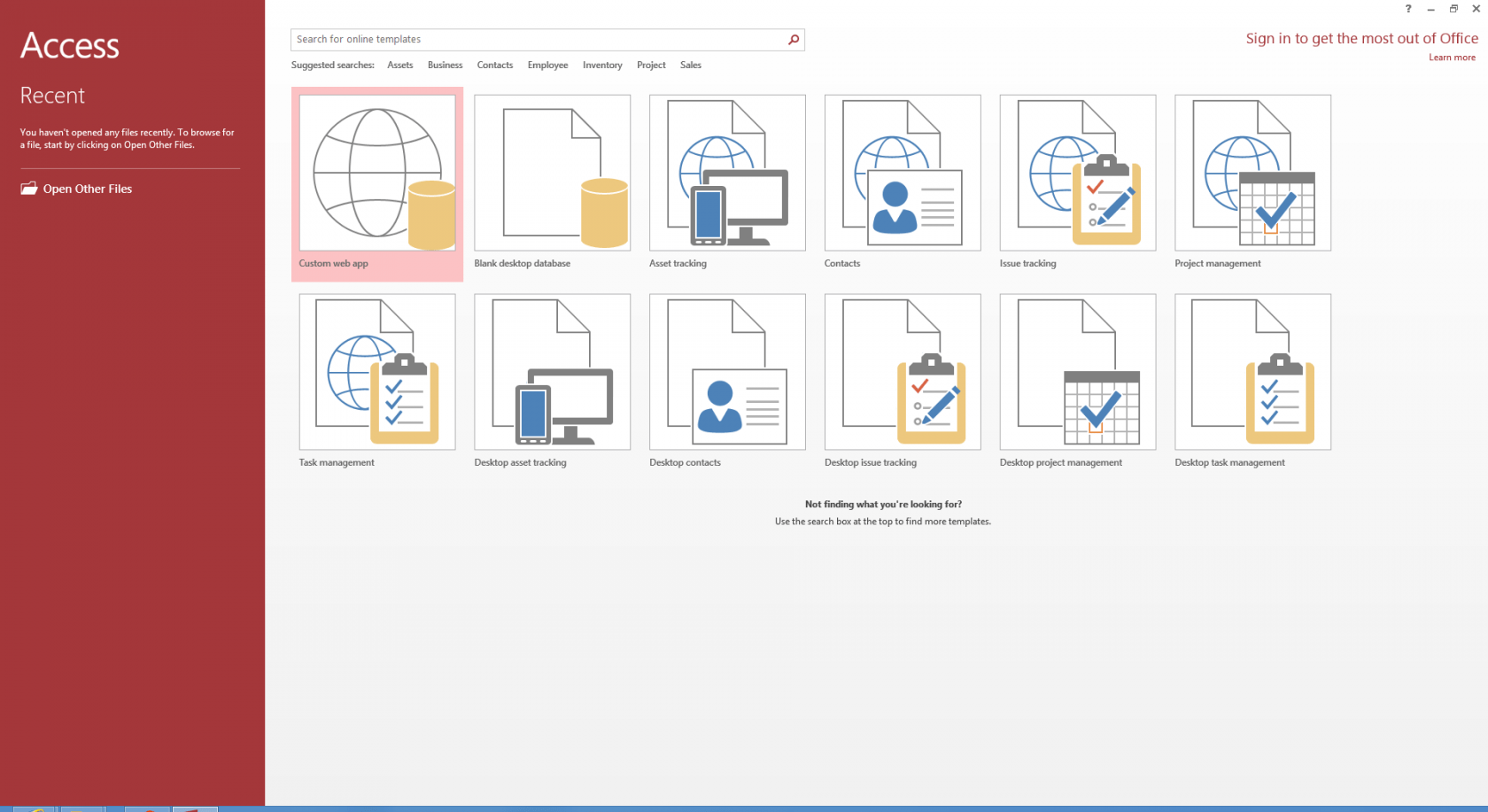The image size is (1488, 812).
Task: Focus the Search for online templates box
Action: point(547,40)
